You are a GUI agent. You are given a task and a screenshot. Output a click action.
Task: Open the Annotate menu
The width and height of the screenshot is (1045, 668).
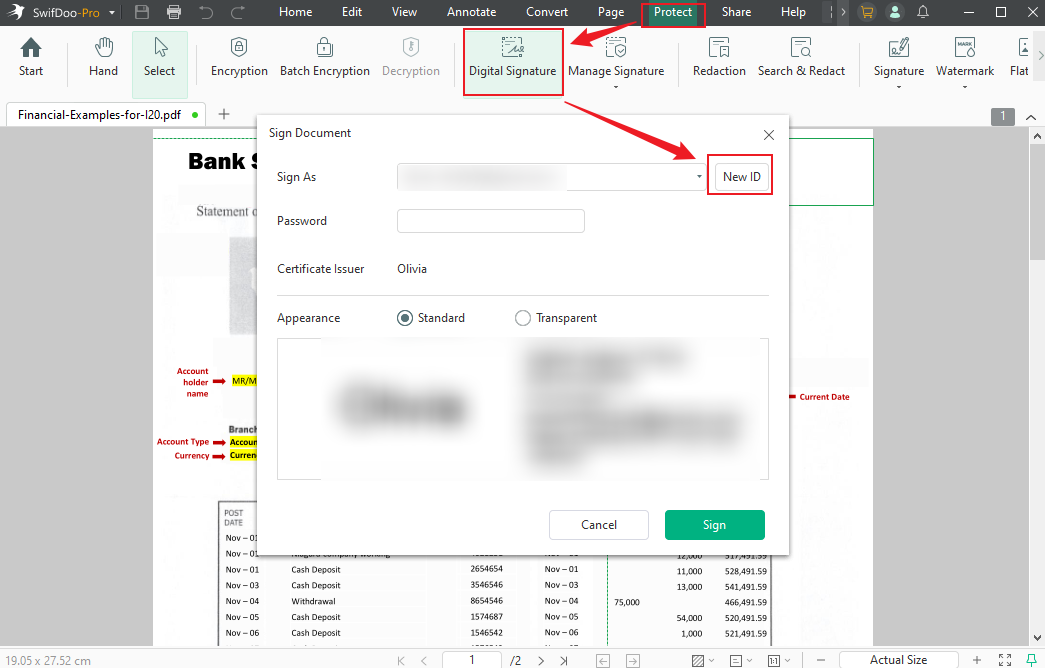(x=471, y=12)
